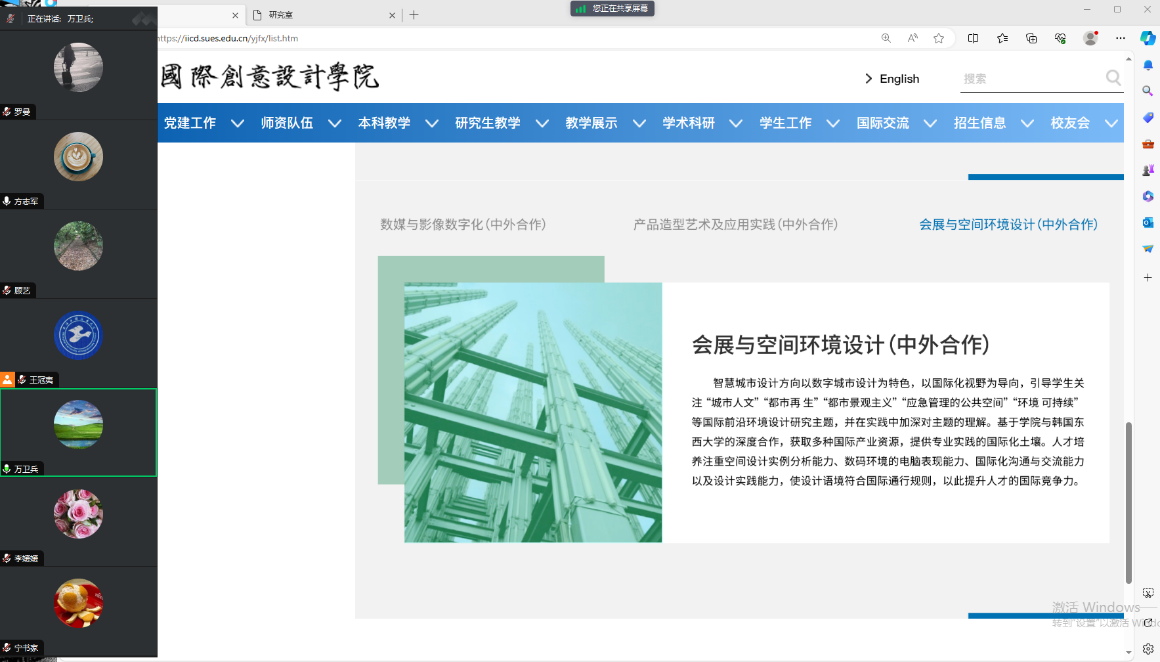This screenshot has height=662, width=1160.
Task: Click the Read aloud icon in address bar
Action: click(913, 38)
